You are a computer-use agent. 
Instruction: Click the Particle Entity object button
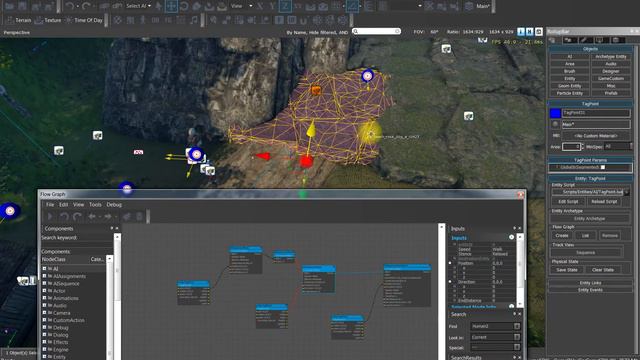(x=569, y=93)
